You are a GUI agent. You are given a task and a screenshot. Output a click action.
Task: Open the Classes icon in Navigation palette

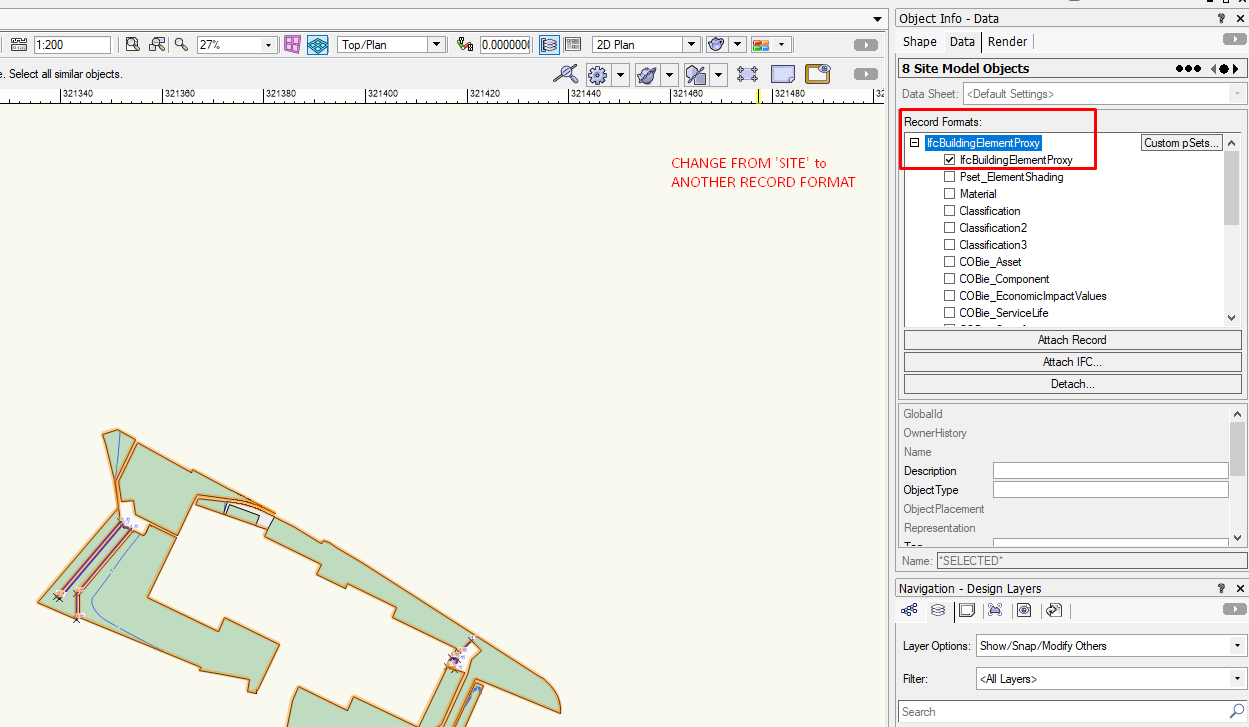(908, 610)
